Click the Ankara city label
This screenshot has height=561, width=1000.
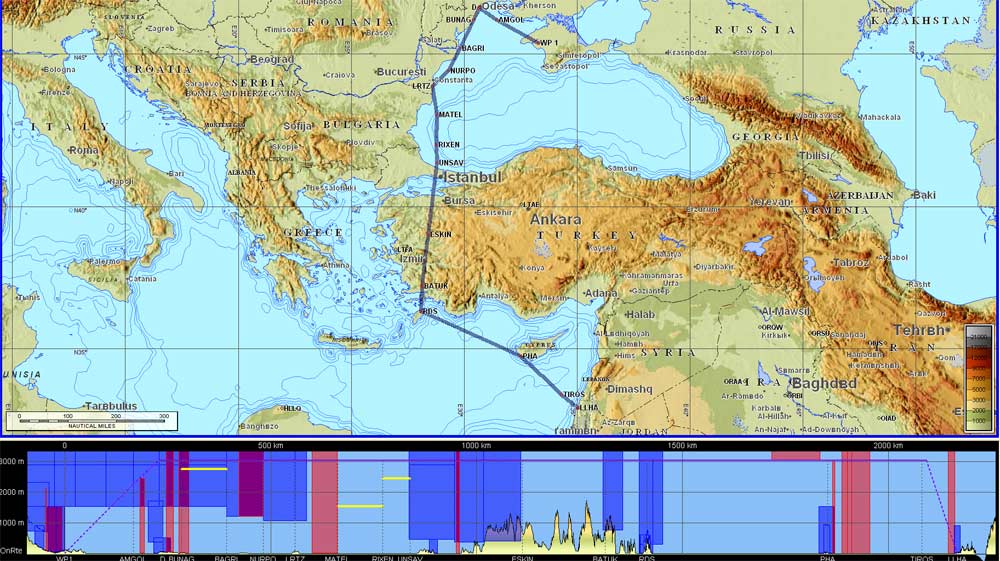click(x=555, y=219)
